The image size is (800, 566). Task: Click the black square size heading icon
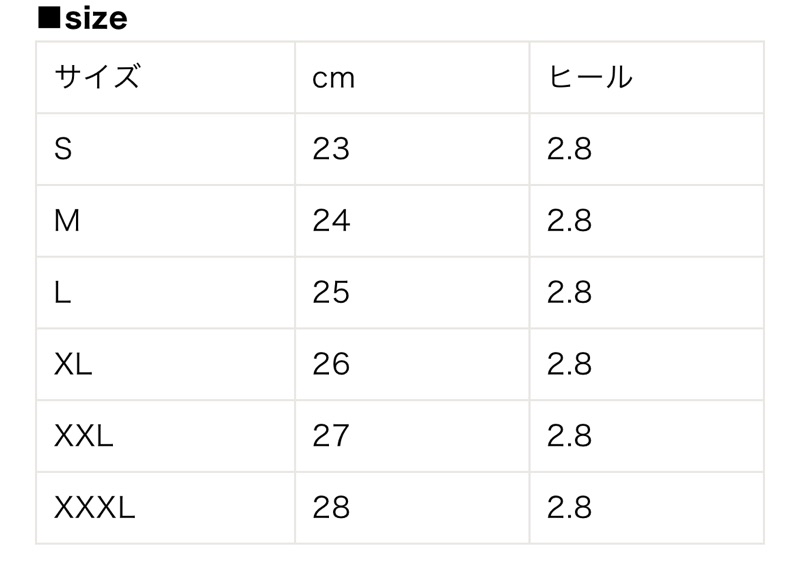pyautogui.click(x=49, y=18)
